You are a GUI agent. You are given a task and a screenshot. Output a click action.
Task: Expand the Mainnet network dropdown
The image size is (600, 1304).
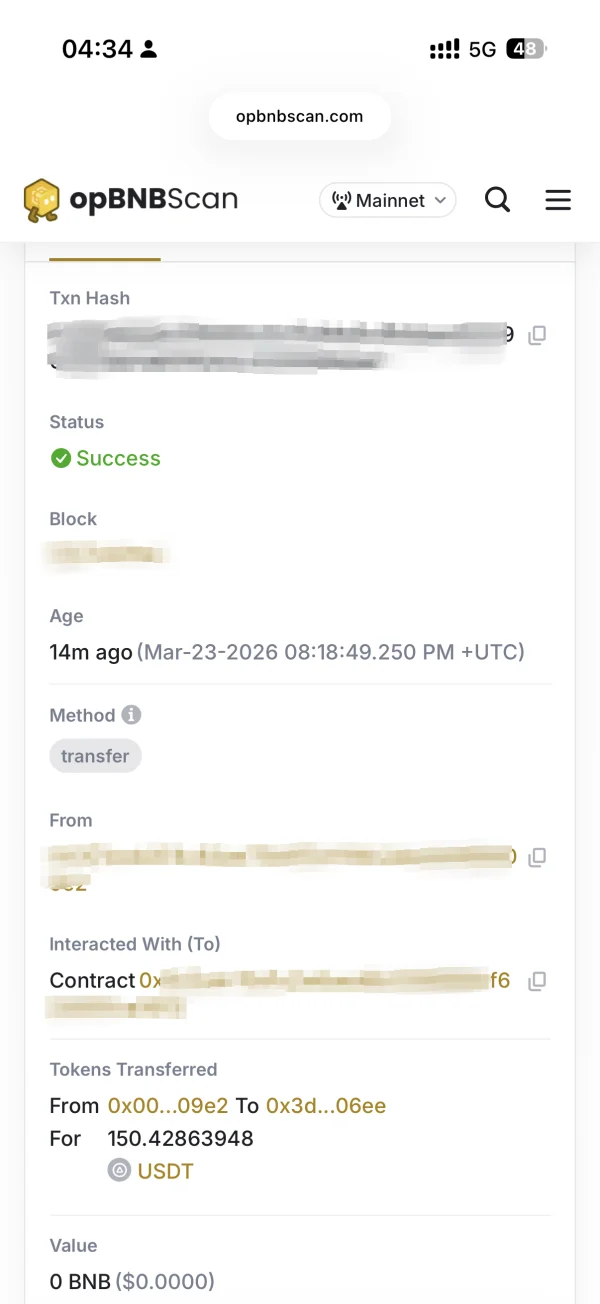coord(388,200)
